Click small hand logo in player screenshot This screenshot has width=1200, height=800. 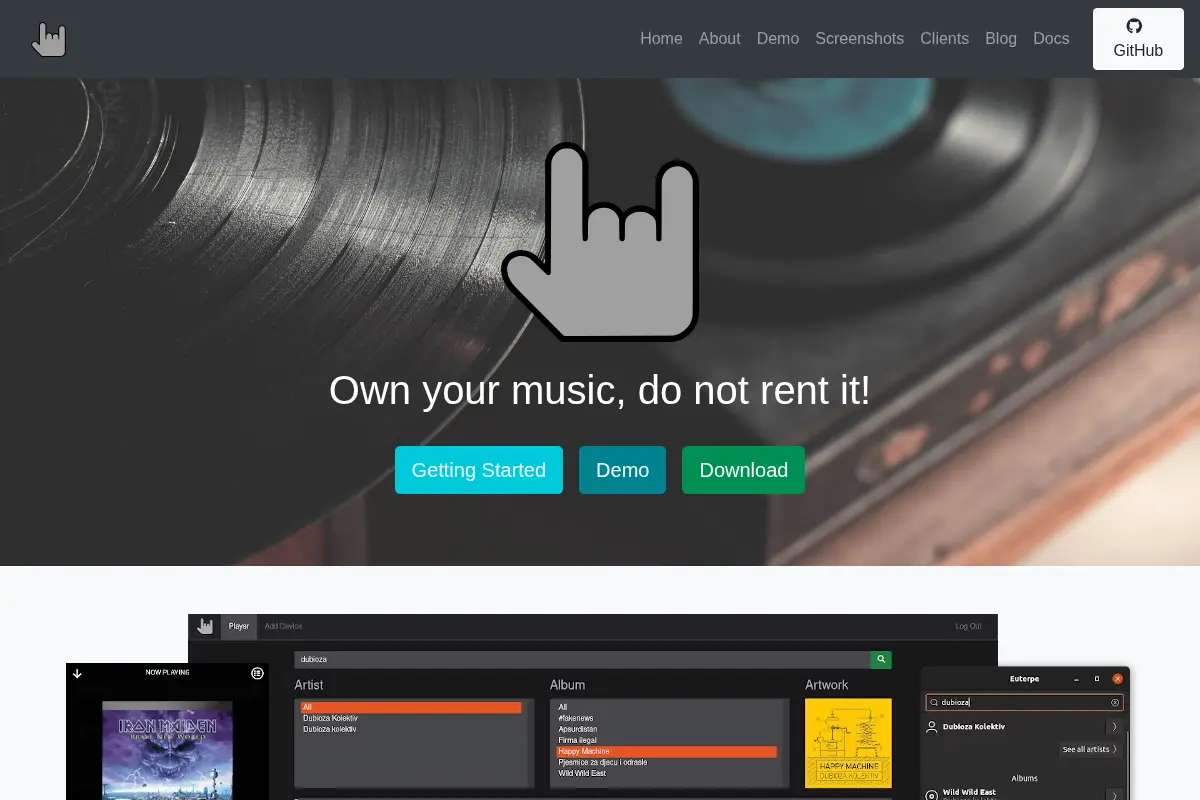click(x=205, y=626)
